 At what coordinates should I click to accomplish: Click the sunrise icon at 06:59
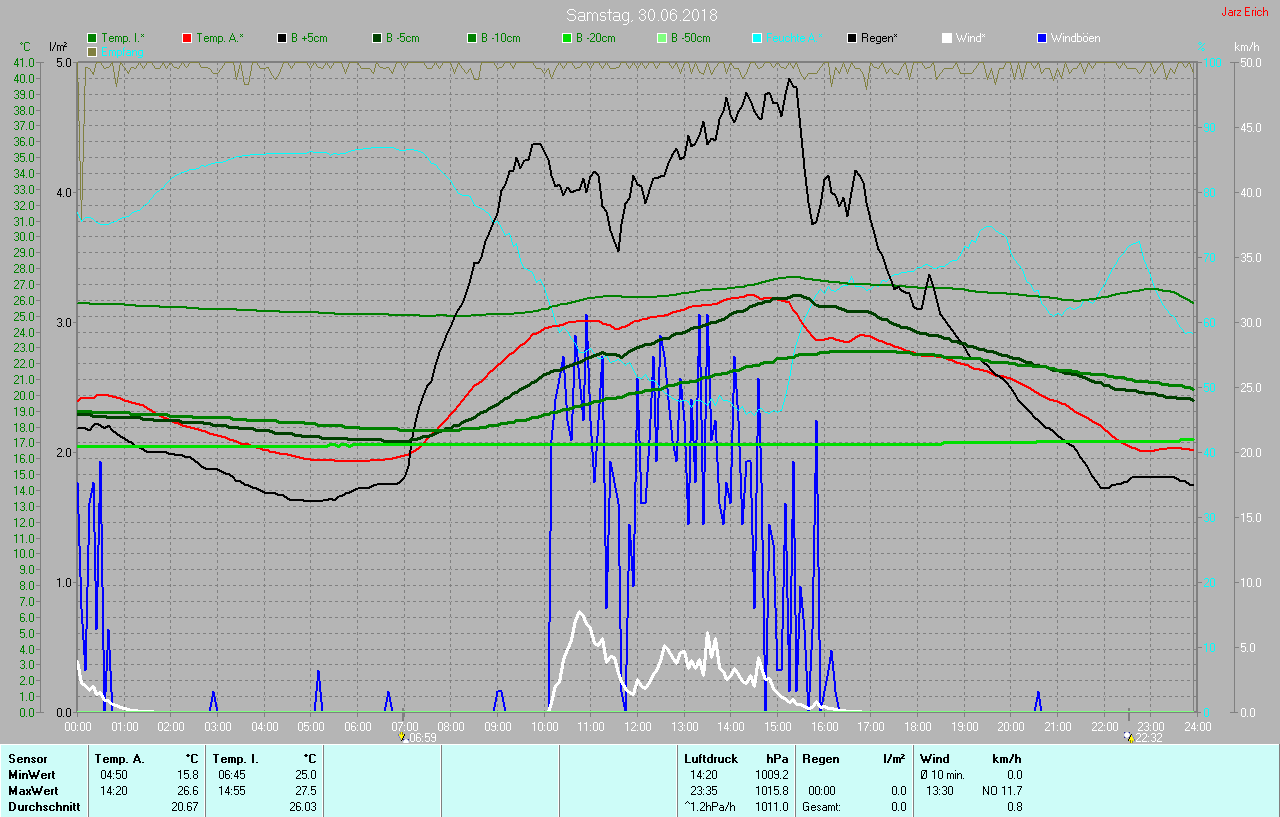[402, 737]
